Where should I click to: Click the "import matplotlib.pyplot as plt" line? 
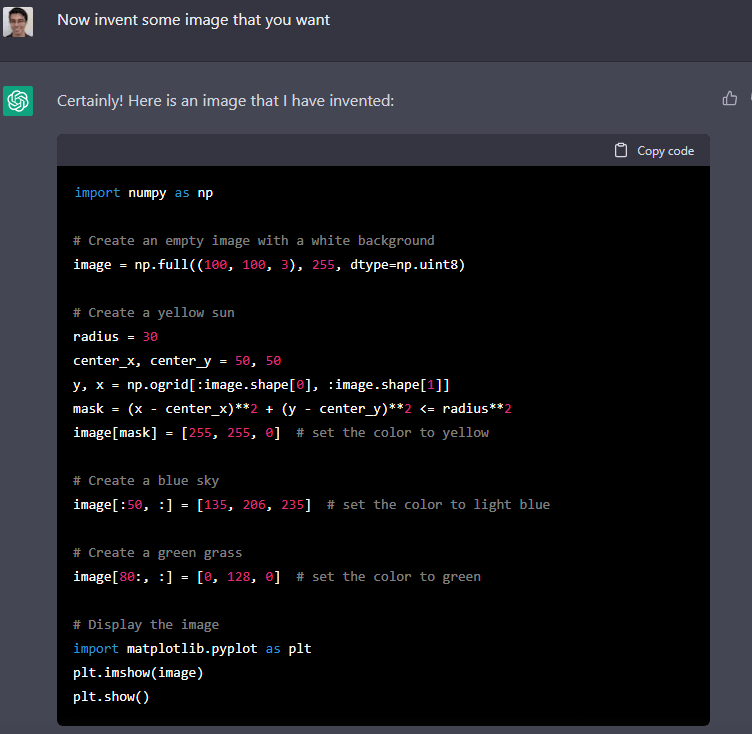click(x=192, y=648)
